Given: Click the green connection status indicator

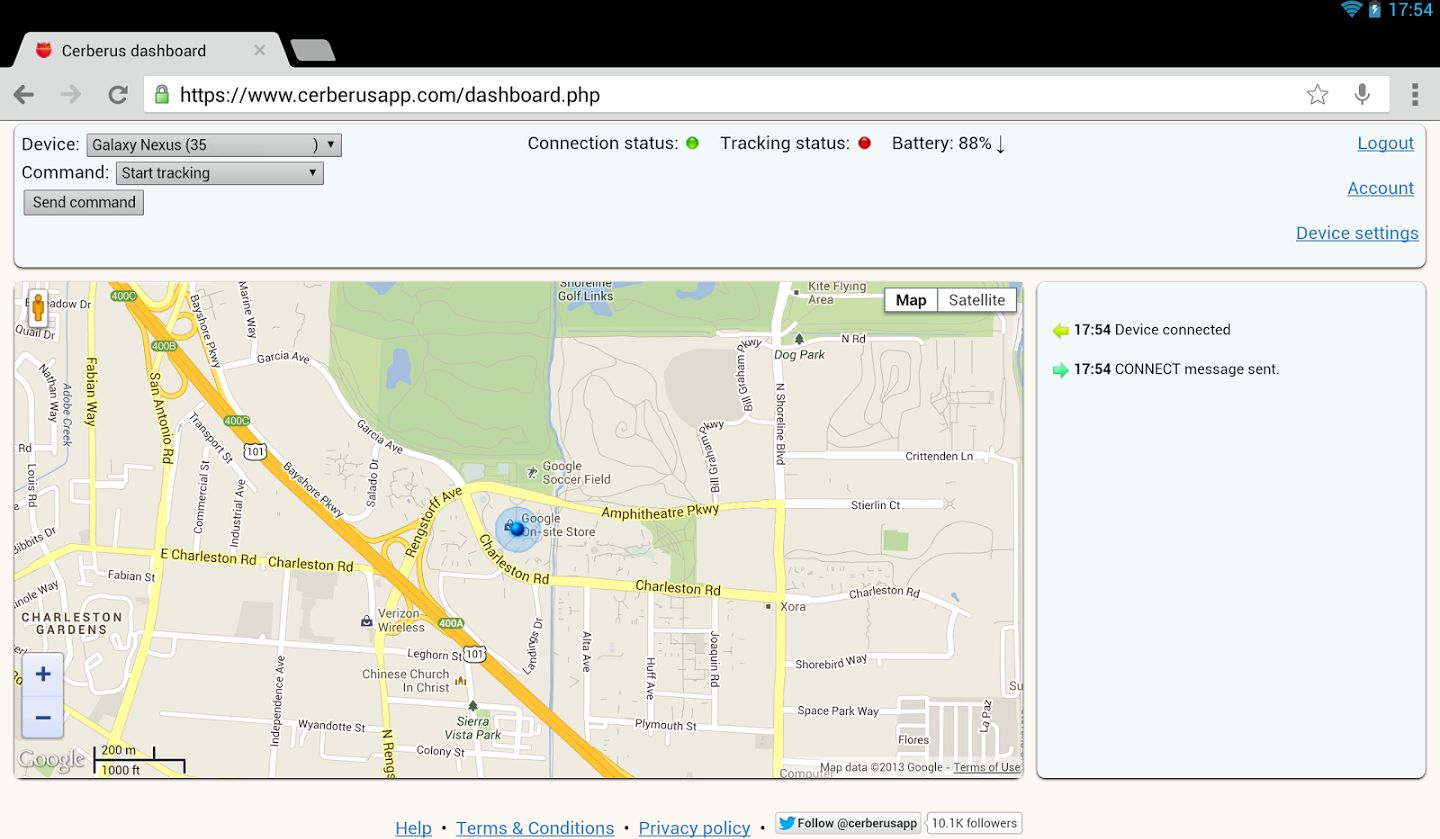Looking at the screenshot, I should click(692, 143).
